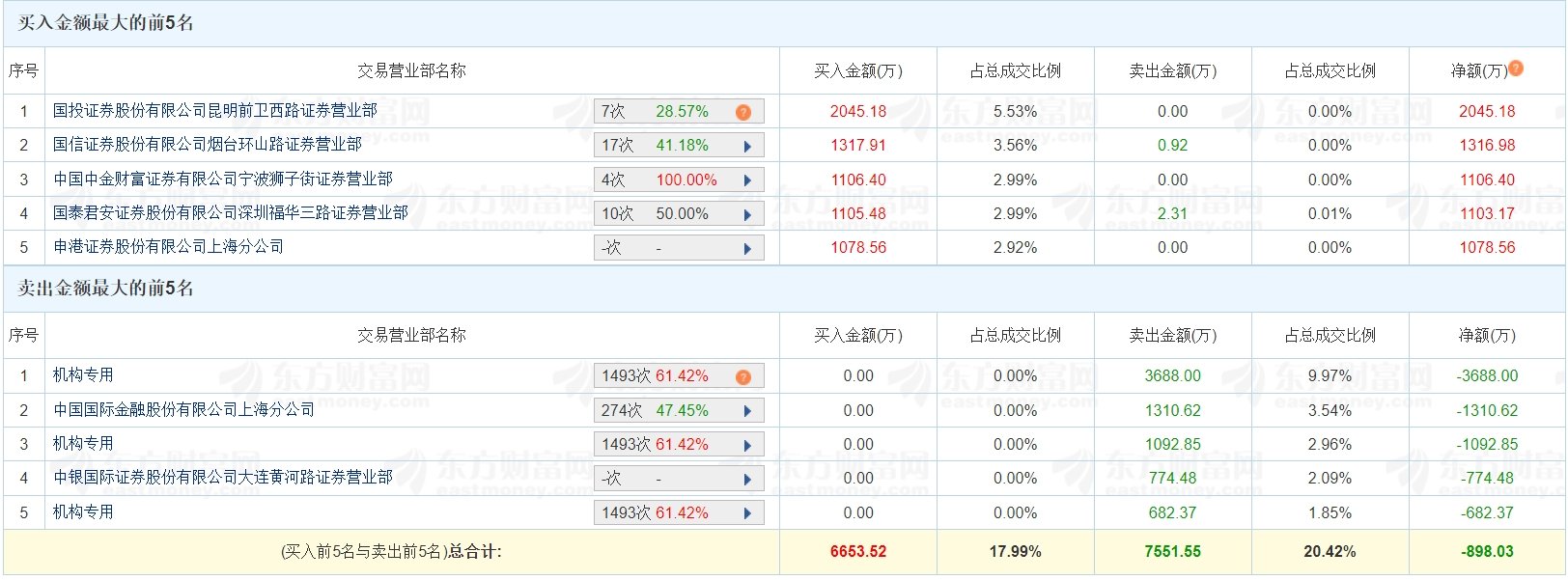Open 中银国际证券股份有限公司大连黄河路证券营业部 link
The image size is (1568, 580).
click(x=222, y=478)
